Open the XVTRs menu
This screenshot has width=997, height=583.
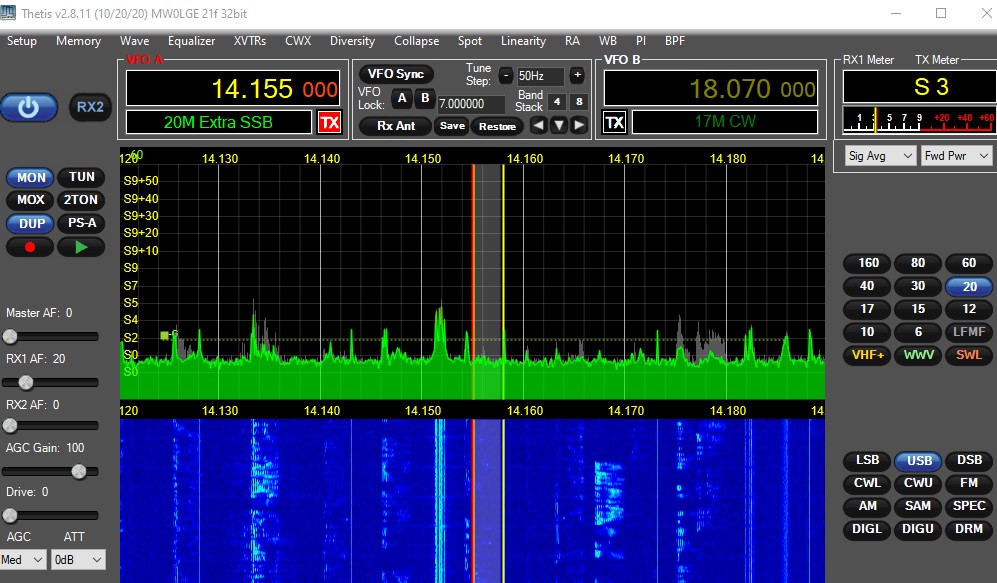(x=250, y=41)
